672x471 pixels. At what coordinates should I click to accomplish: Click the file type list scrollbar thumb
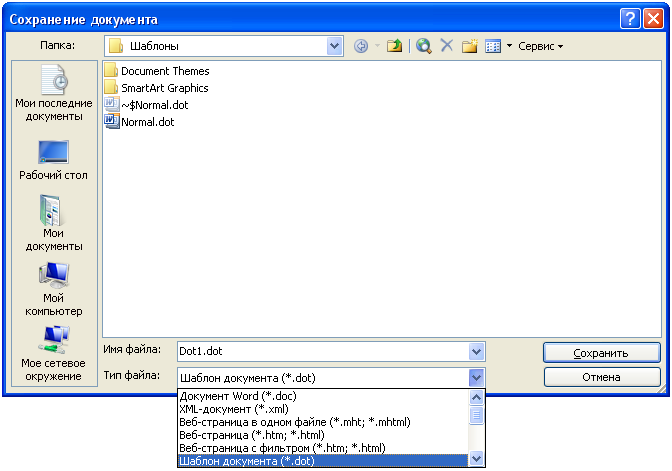pos(476,415)
